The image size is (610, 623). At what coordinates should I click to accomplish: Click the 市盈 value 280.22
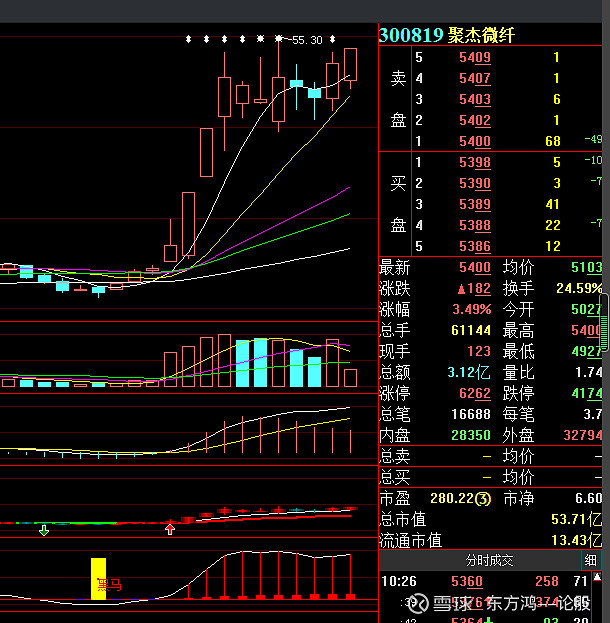pos(452,498)
